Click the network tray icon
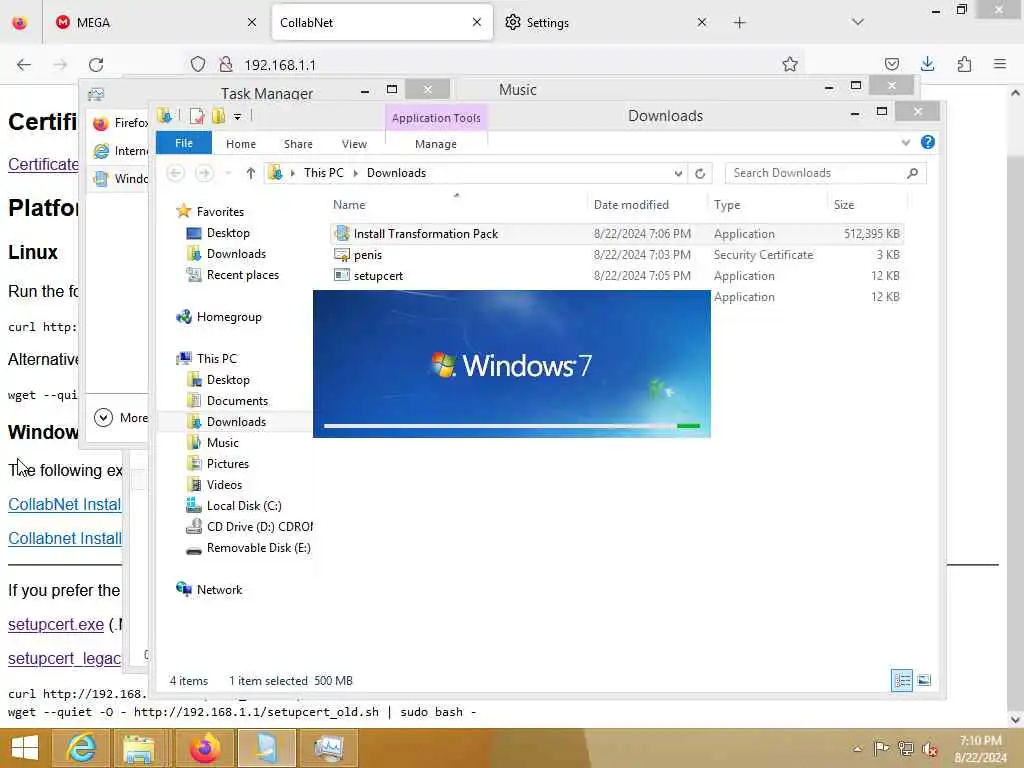This screenshot has width=1024, height=768. [x=905, y=748]
